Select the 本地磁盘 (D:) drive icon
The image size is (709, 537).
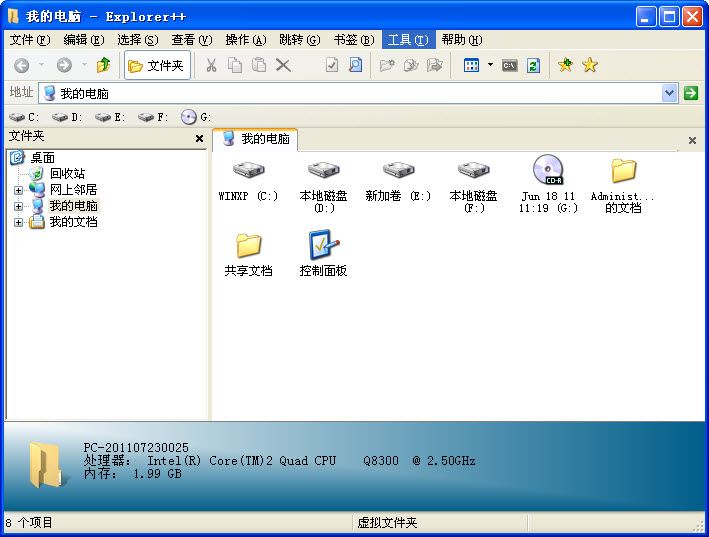(x=323, y=170)
